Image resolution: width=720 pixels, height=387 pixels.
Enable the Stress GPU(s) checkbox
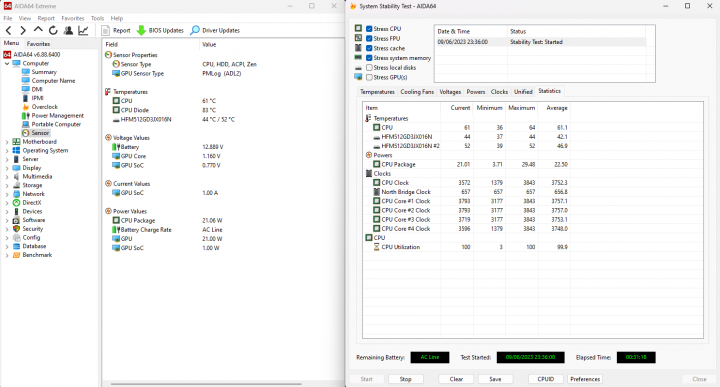click(369, 78)
